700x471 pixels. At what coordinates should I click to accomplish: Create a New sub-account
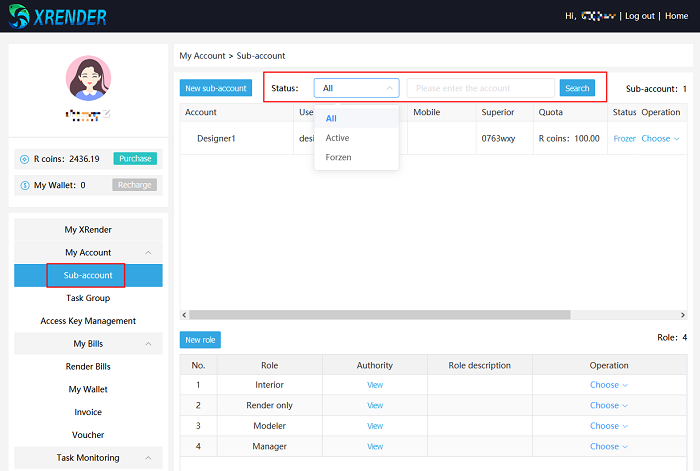216,88
